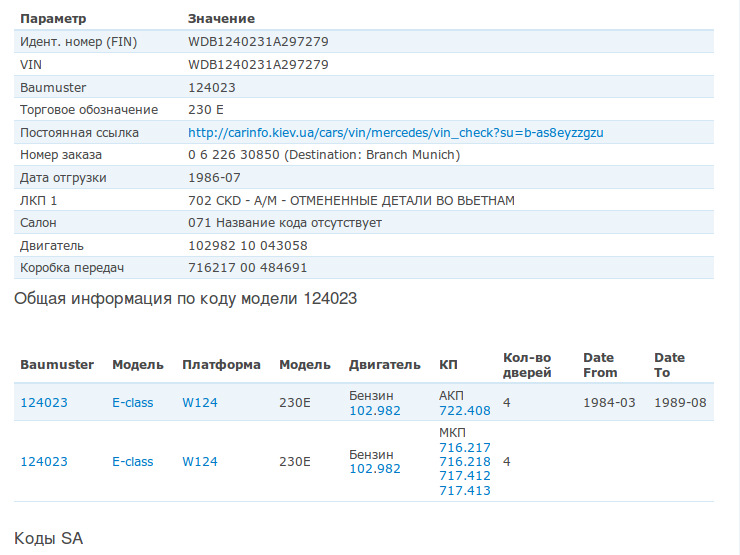Click the shipping date '1986-07'
Viewport: 740px width, 555px height.
coord(214,178)
